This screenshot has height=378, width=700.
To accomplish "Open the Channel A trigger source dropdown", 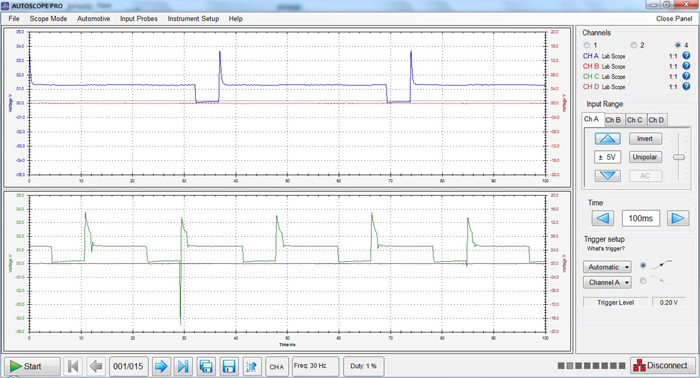I will click(607, 282).
